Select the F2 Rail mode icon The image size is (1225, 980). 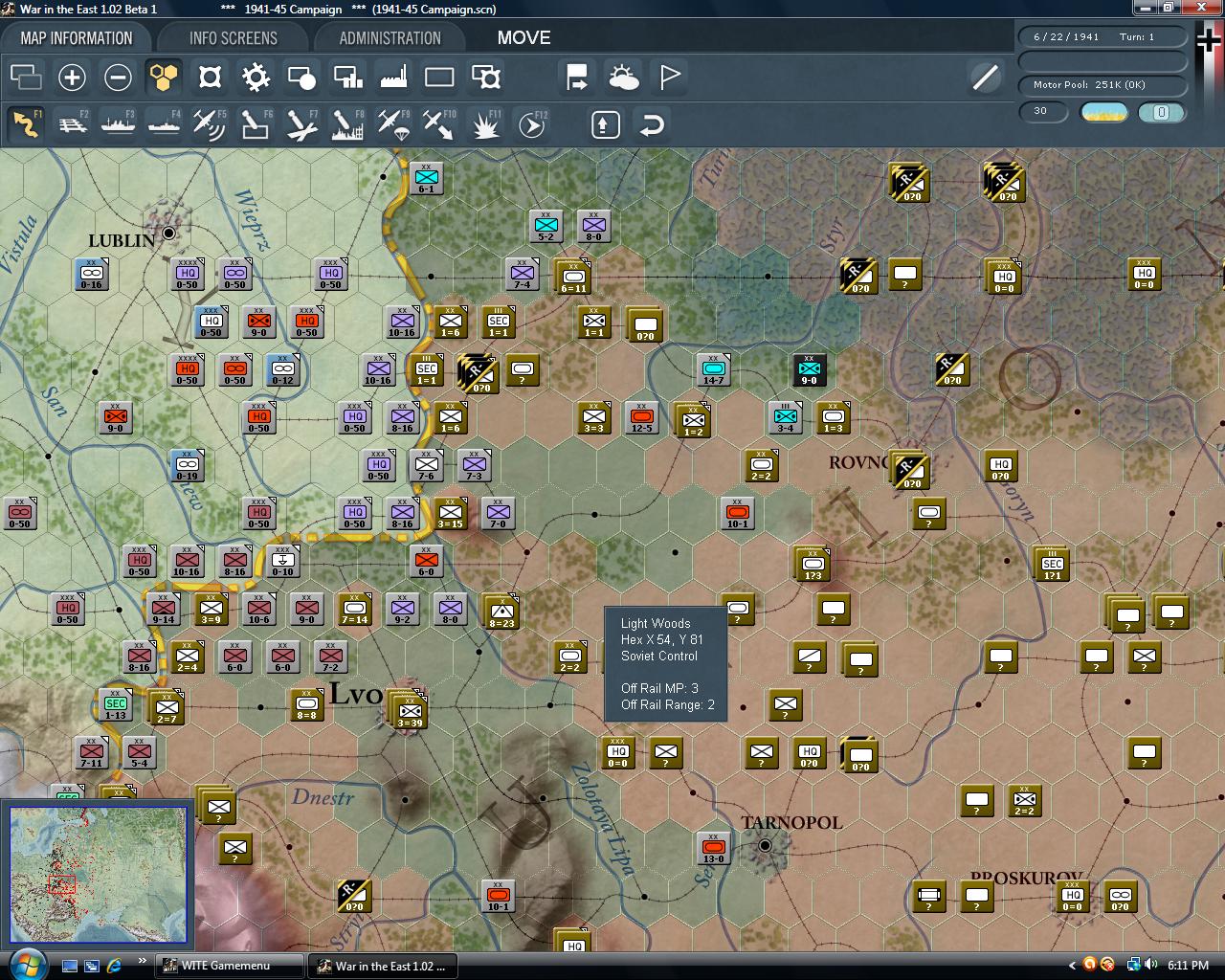[x=72, y=124]
